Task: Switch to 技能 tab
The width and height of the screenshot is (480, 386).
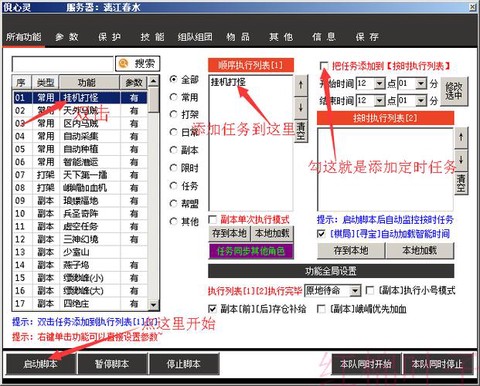Action: click(x=152, y=37)
